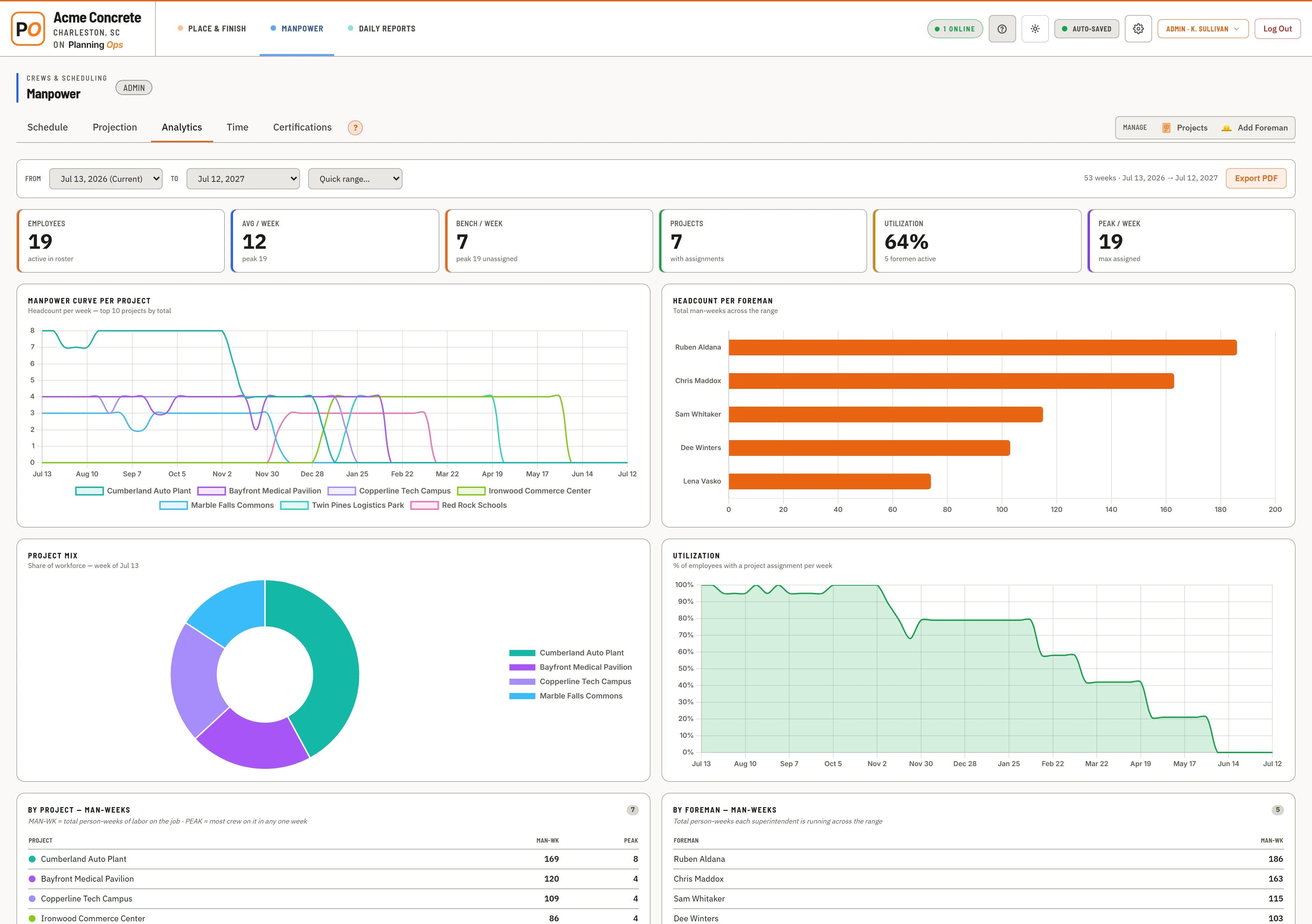The width and height of the screenshot is (1312, 924).
Task: Click the hard hat Add Foreman icon
Action: (x=1226, y=128)
